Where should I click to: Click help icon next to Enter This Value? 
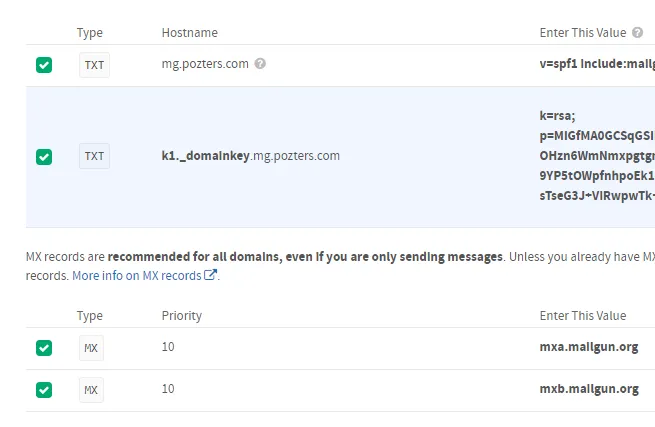(637, 33)
